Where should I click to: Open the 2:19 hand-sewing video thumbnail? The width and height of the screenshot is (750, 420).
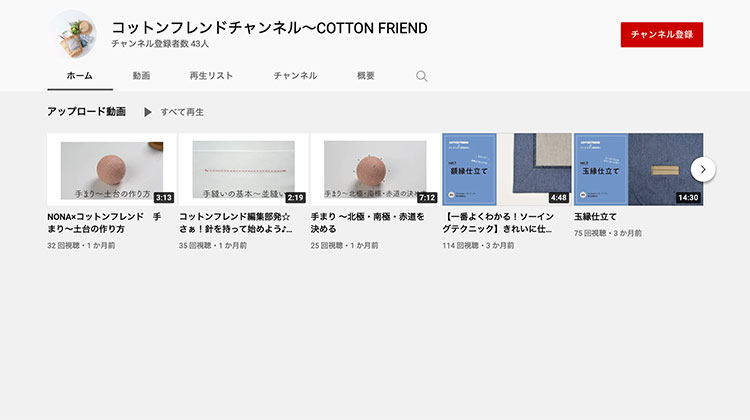tap(243, 169)
